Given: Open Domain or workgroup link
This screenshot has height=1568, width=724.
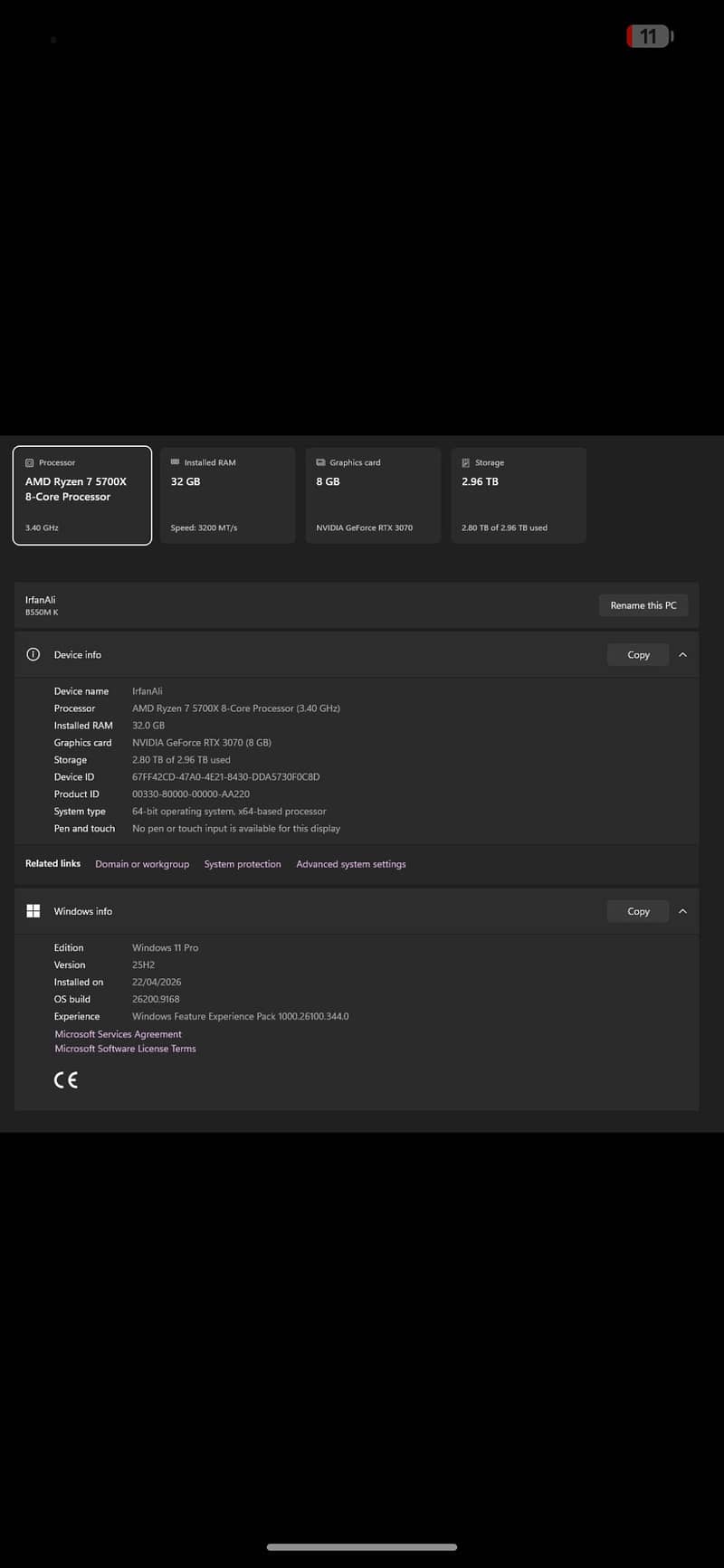Looking at the screenshot, I should (142, 864).
